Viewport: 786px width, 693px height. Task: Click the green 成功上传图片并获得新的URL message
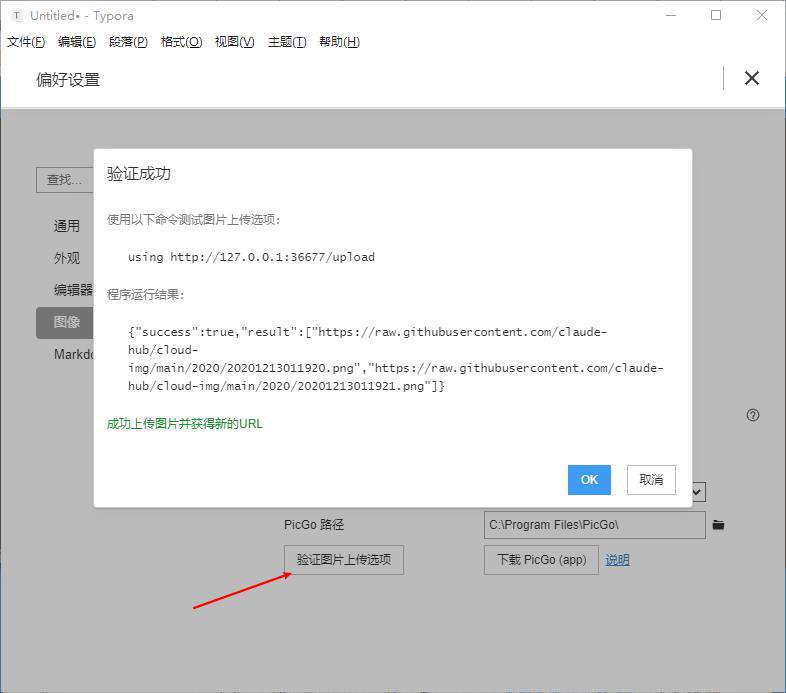pos(184,424)
